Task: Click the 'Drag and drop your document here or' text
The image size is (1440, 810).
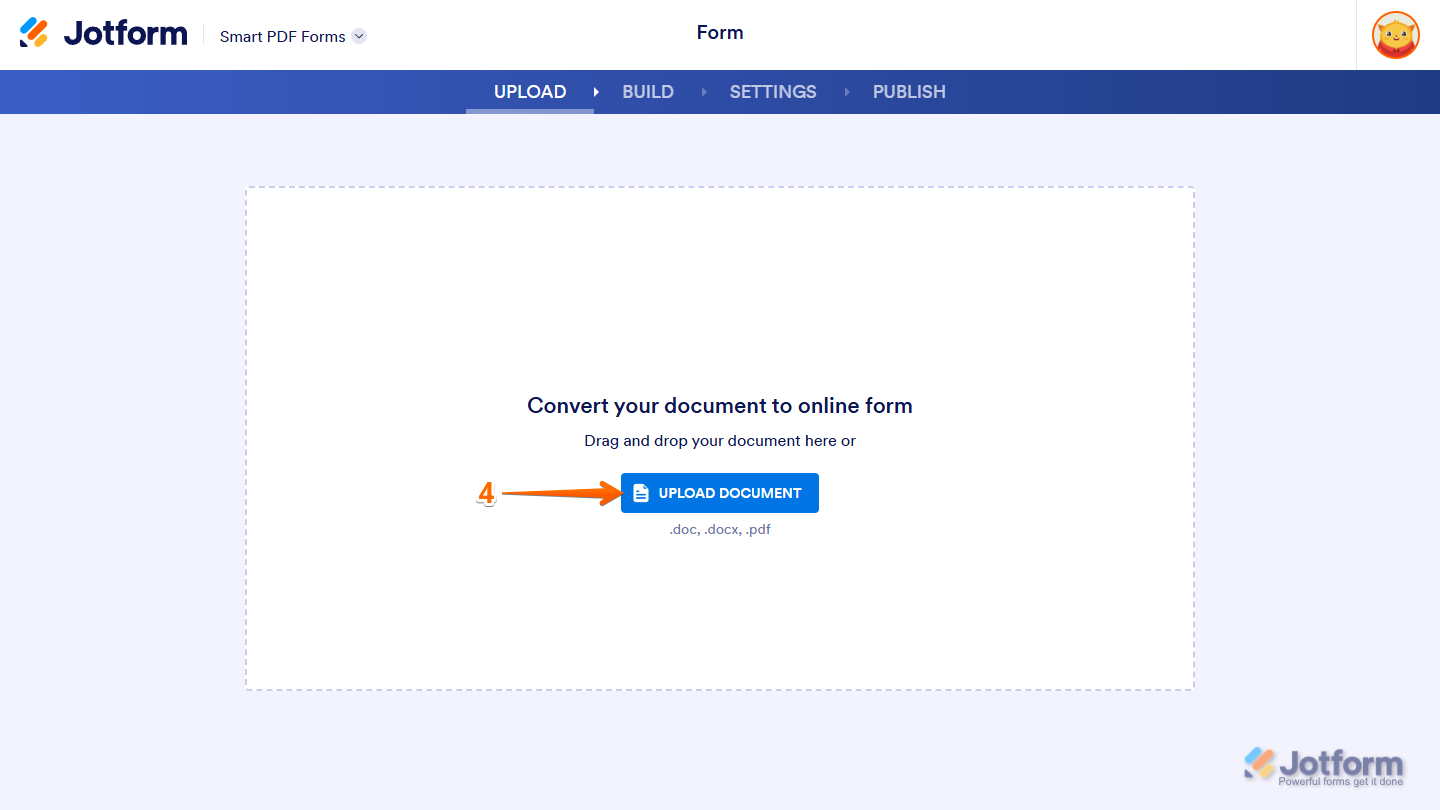Action: [x=720, y=441]
